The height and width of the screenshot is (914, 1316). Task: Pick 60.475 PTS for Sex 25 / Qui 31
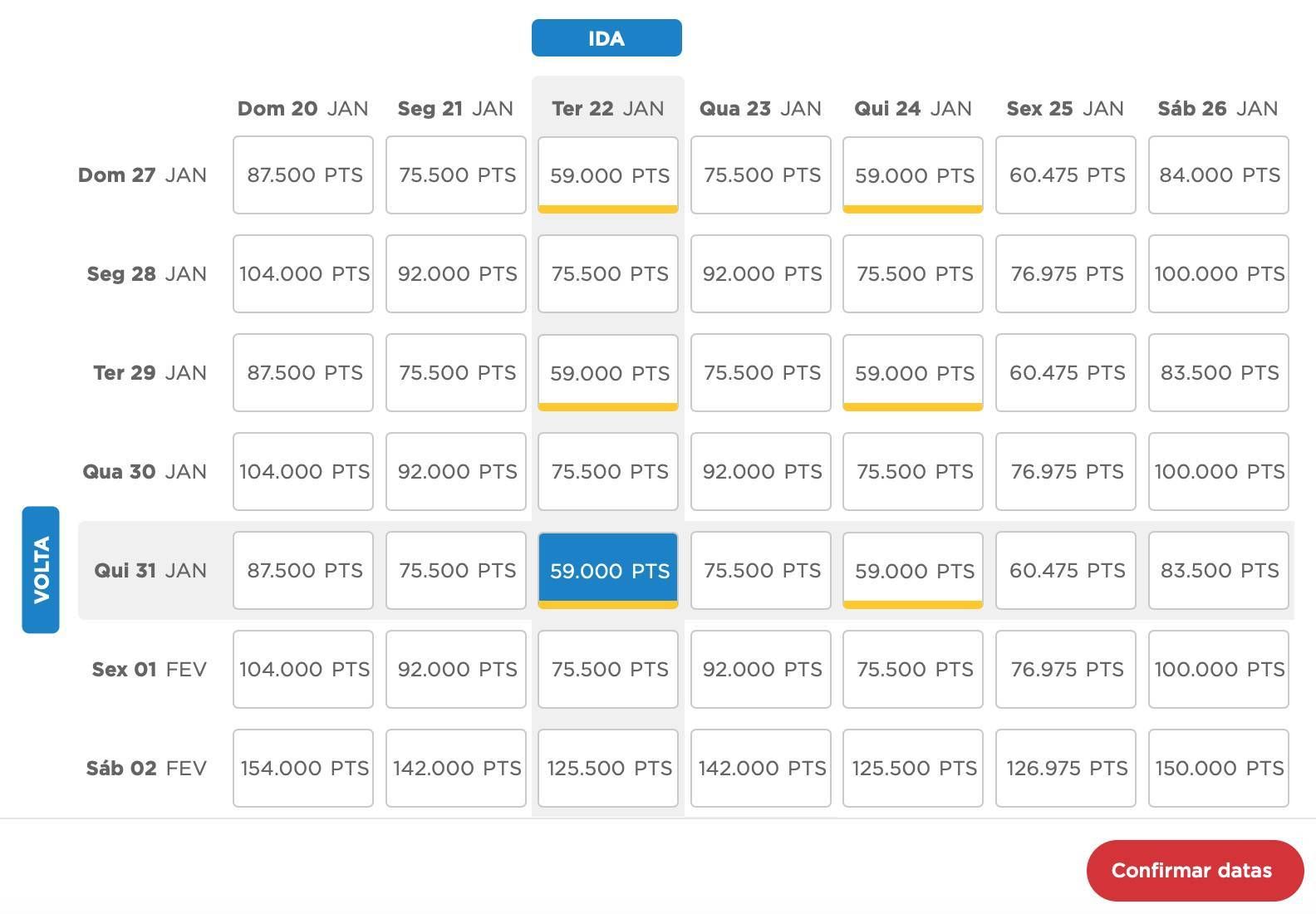coord(1066,571)
